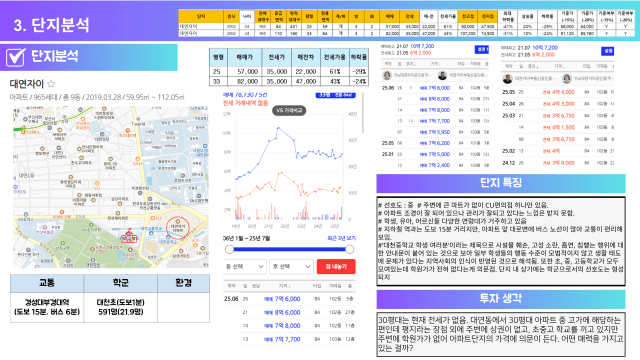Click the VS 가격비교 pill button
This screenshot has width=640, height=360.
coord(289,111)
